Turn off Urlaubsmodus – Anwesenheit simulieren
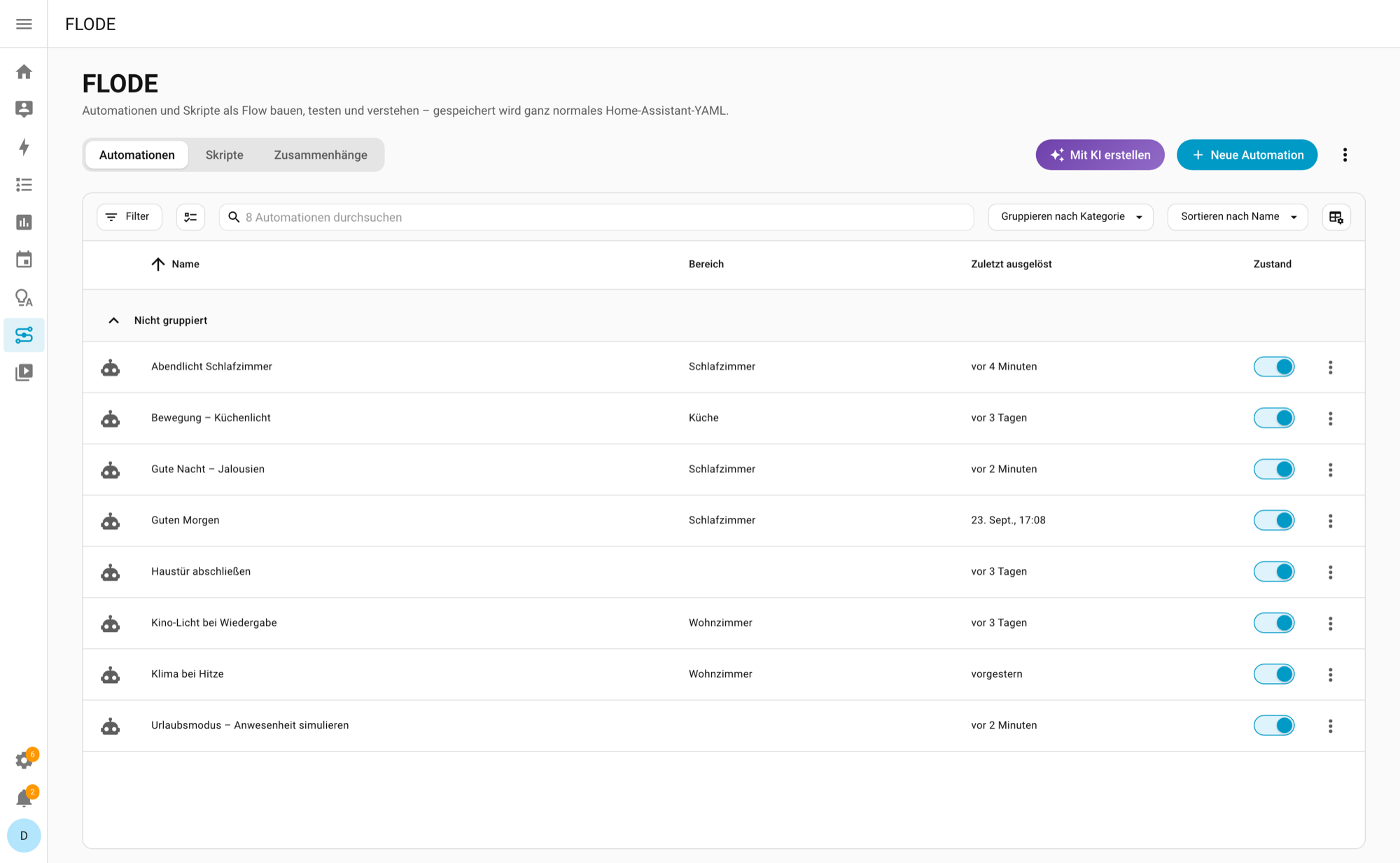1400x863 pixels. (x=1274, y=725)
